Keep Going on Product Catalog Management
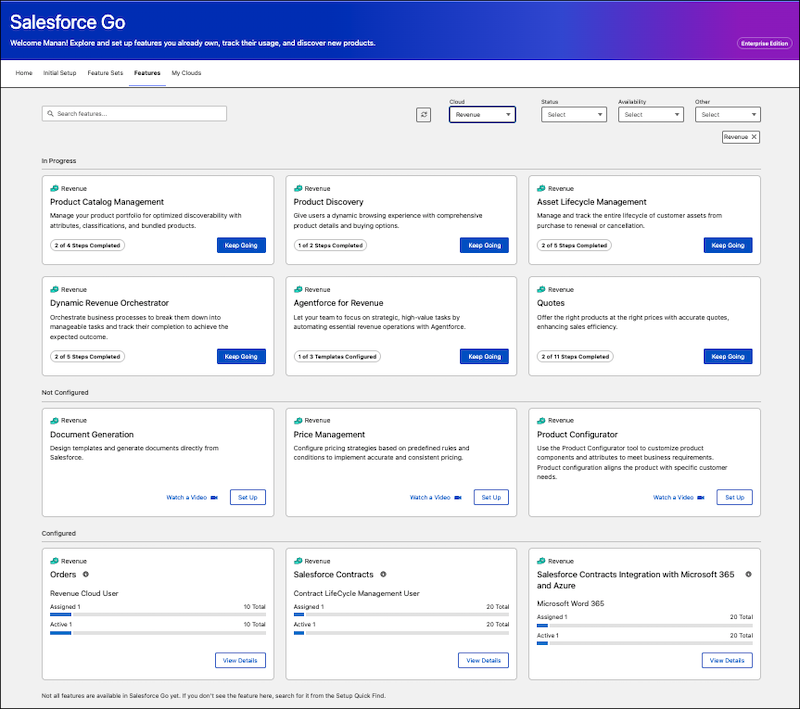800x709 pixels. (241, 245)
